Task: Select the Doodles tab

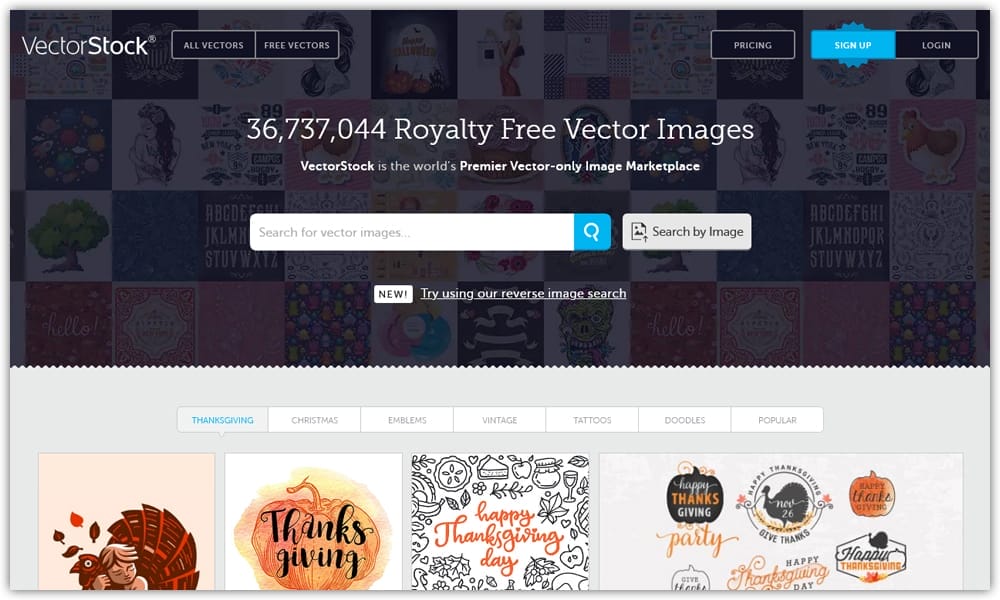Action: 684,420
